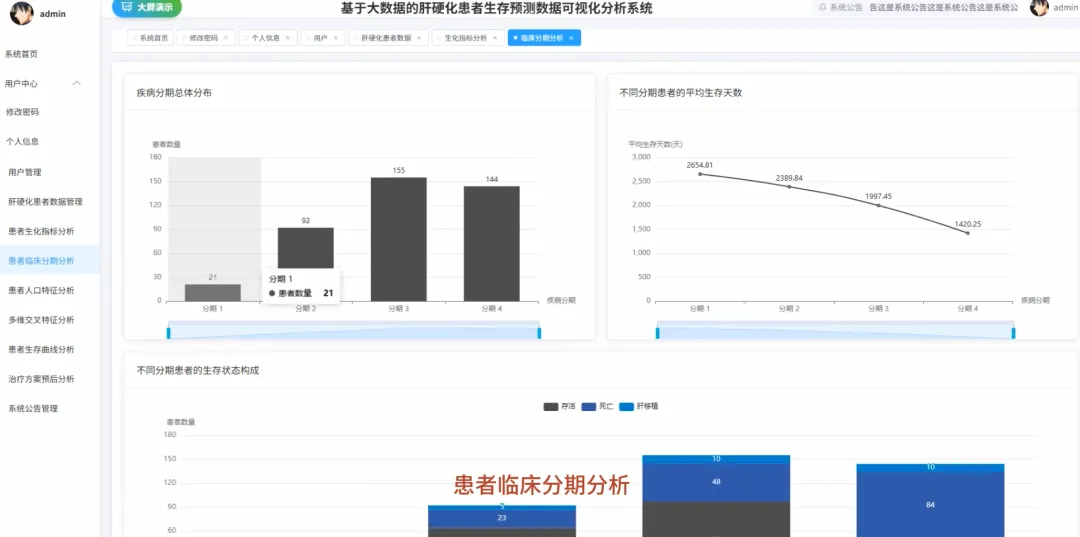This screenshot has height=537, width=1080.
Task: Collapse the 用户中心 sidebar group
Action: (x=50, y=83)
